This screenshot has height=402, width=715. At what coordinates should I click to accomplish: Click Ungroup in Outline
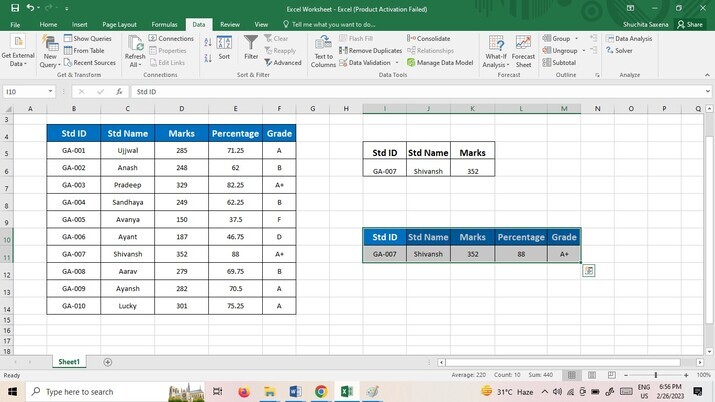(x=560, y=51)
